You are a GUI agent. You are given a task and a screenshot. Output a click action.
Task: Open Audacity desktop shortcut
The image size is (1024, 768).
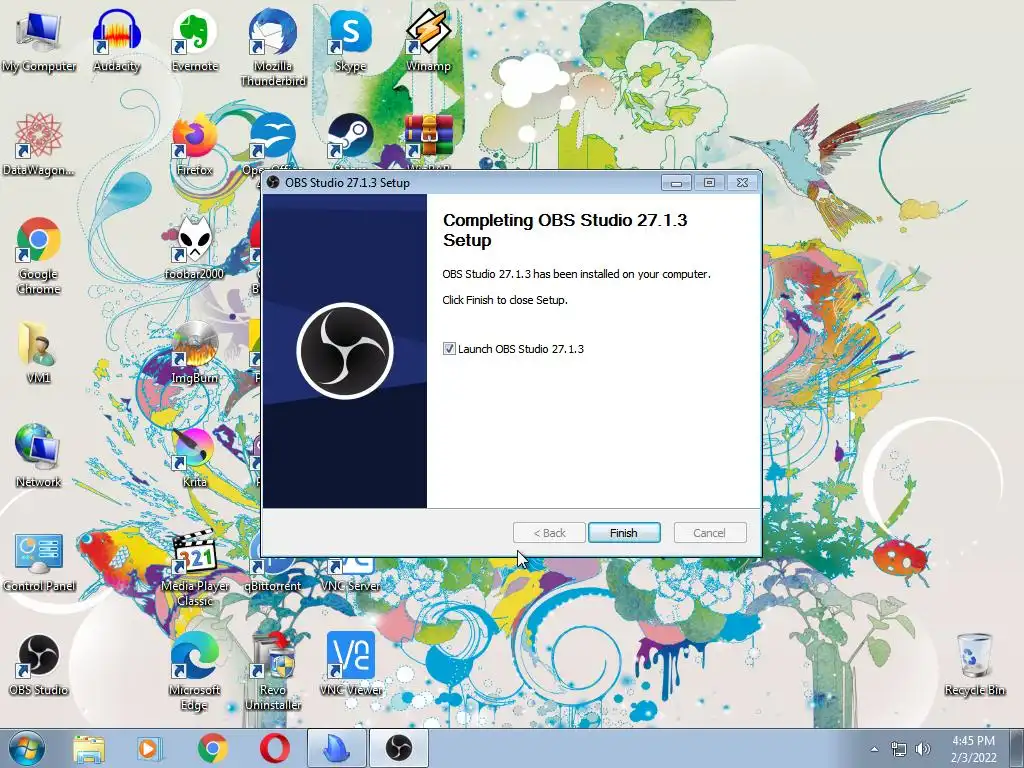pyautogui.click(x=116, y=40)
